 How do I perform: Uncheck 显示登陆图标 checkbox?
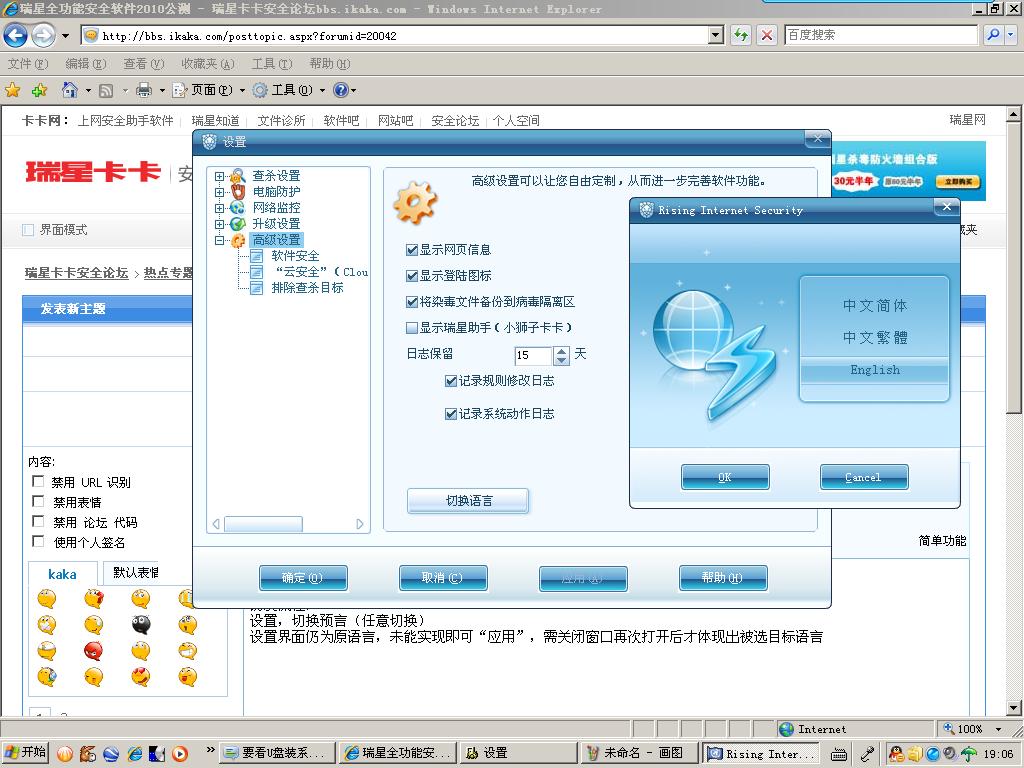click(x=412, y=276)
